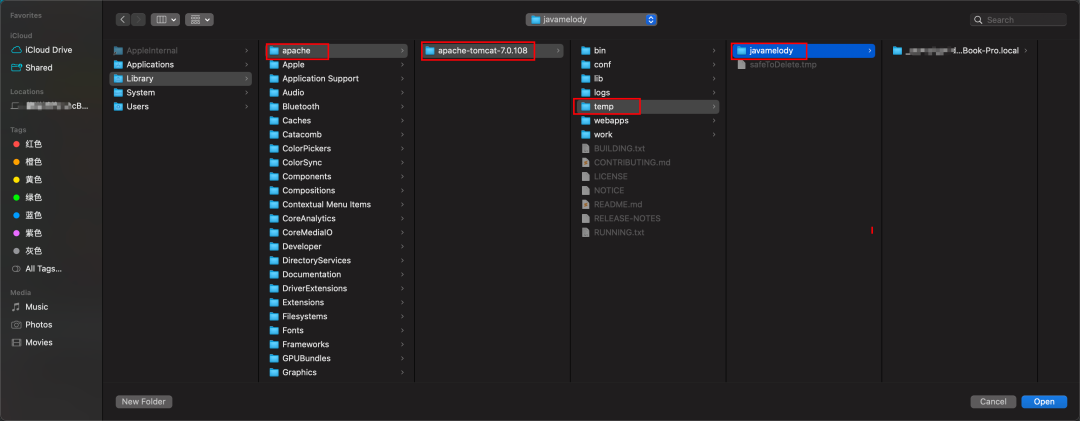
Task: Select the lib folder
Action: point(647,79)
